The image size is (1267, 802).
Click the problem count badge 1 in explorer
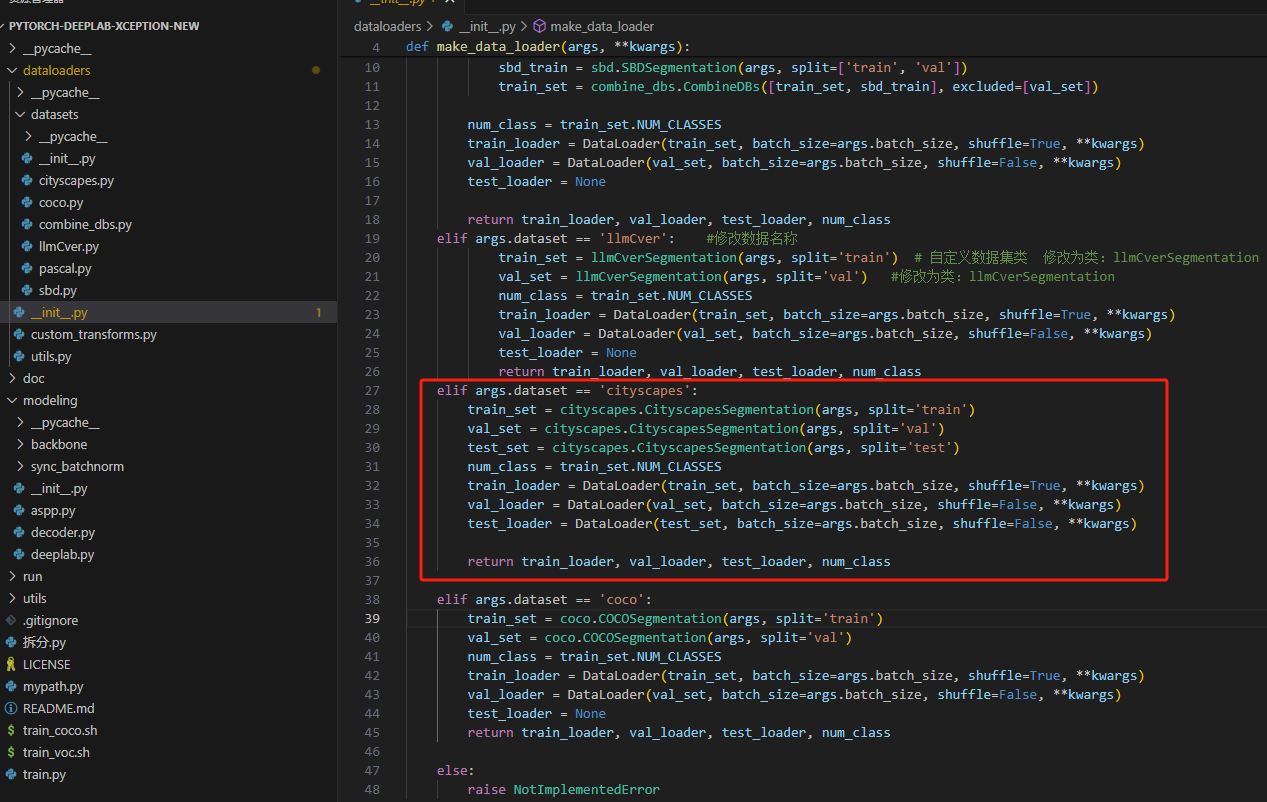click(319, 313)
